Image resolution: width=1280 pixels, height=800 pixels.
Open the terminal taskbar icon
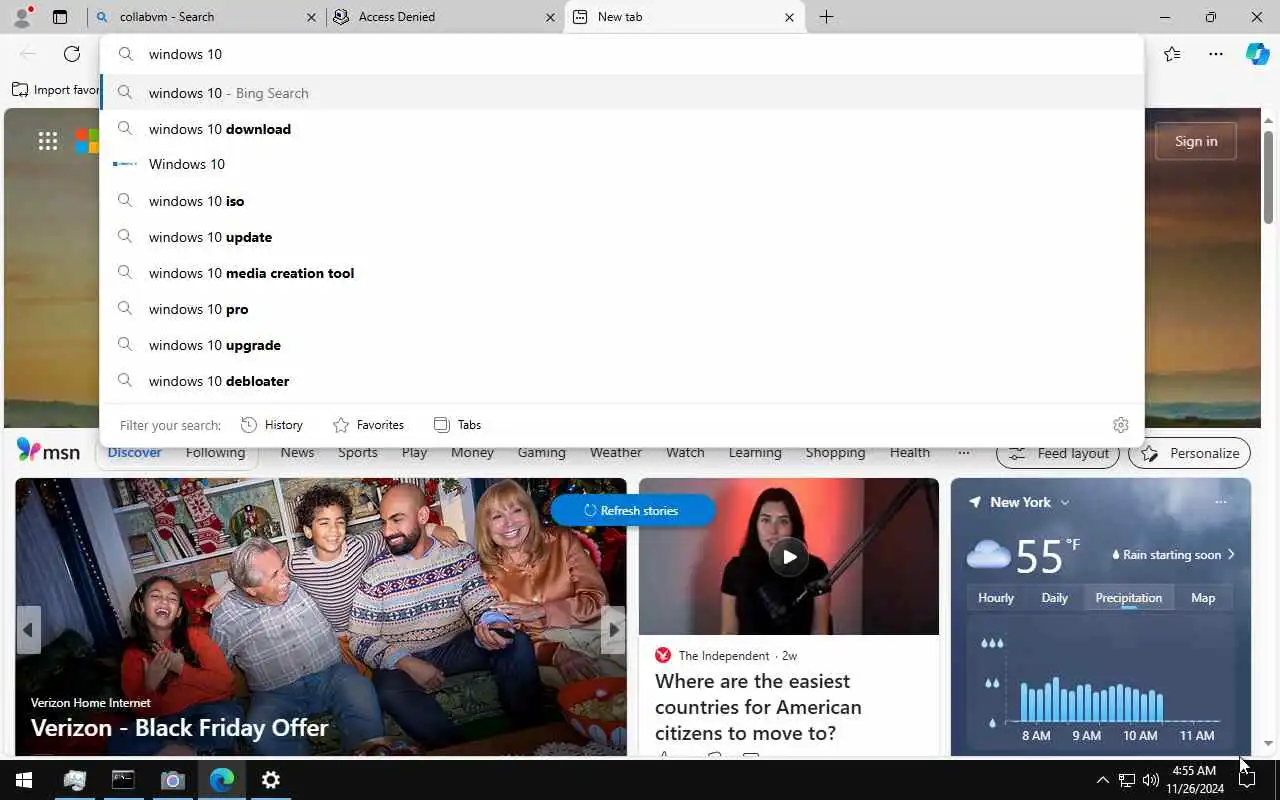(x=123, y=780)
